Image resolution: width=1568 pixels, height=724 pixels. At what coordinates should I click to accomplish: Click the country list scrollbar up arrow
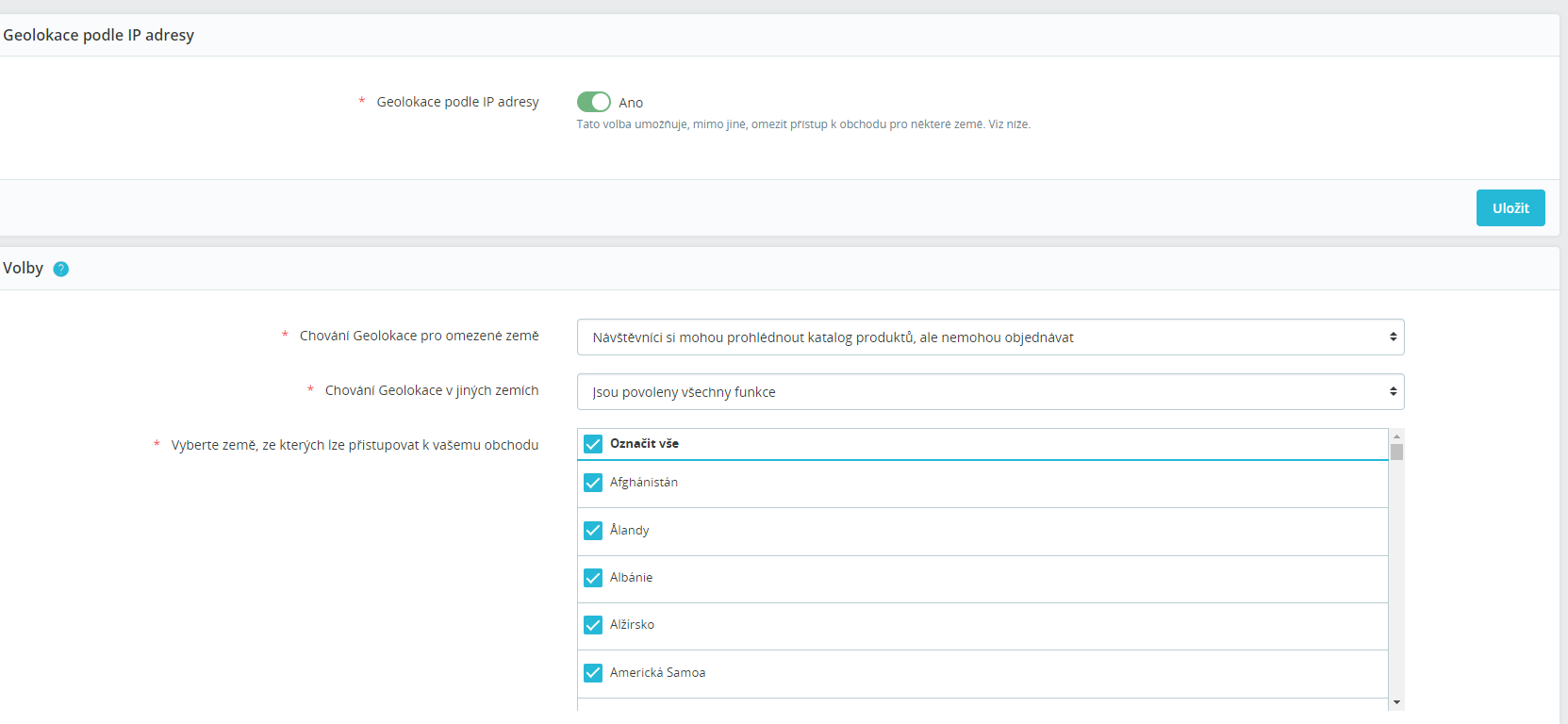[x=1396, y=436]
